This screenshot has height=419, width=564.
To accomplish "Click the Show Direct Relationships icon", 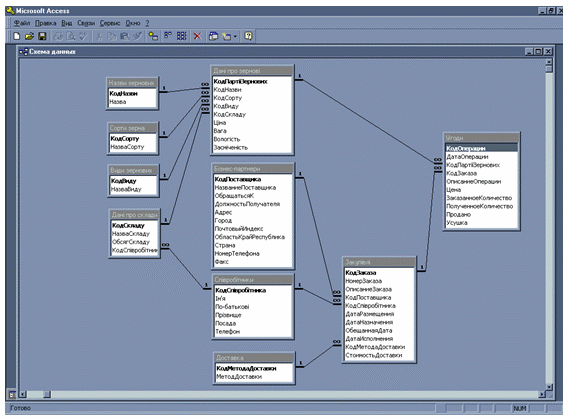I will pos(168,36).
